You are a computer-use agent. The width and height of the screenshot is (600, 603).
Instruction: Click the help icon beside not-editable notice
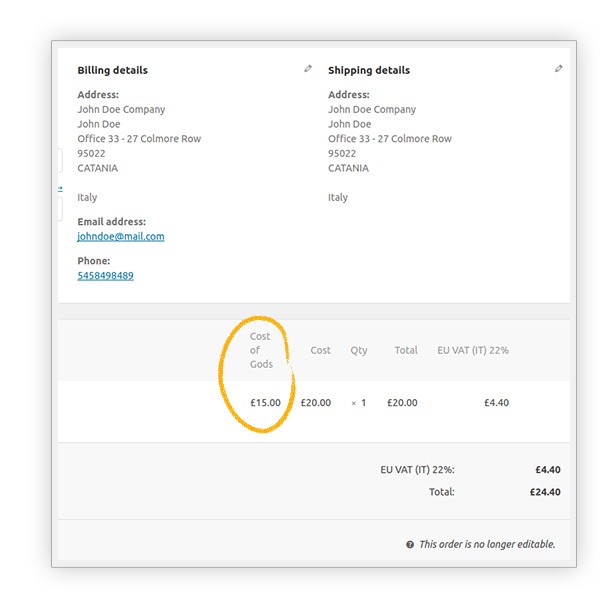coord(410,545)
